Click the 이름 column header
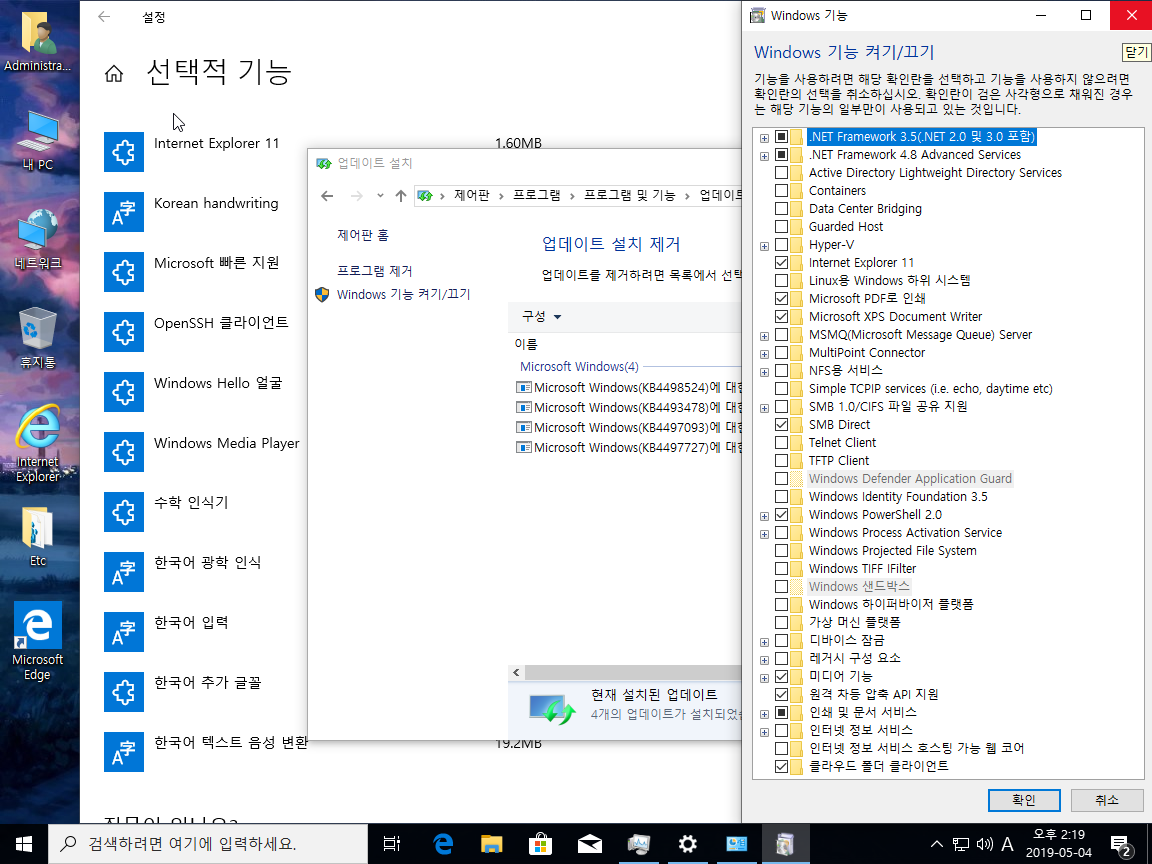Screen dimensions: 1152x864 tap(526, 344)
